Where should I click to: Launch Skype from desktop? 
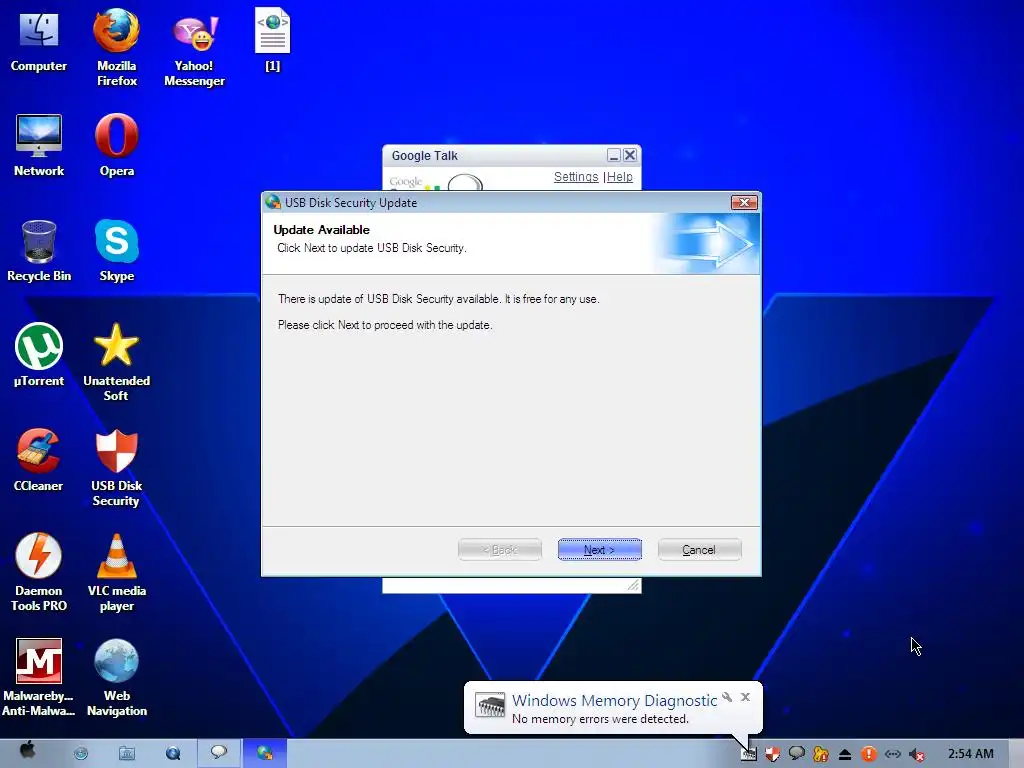pyautogui.click(x=116, y=251)
